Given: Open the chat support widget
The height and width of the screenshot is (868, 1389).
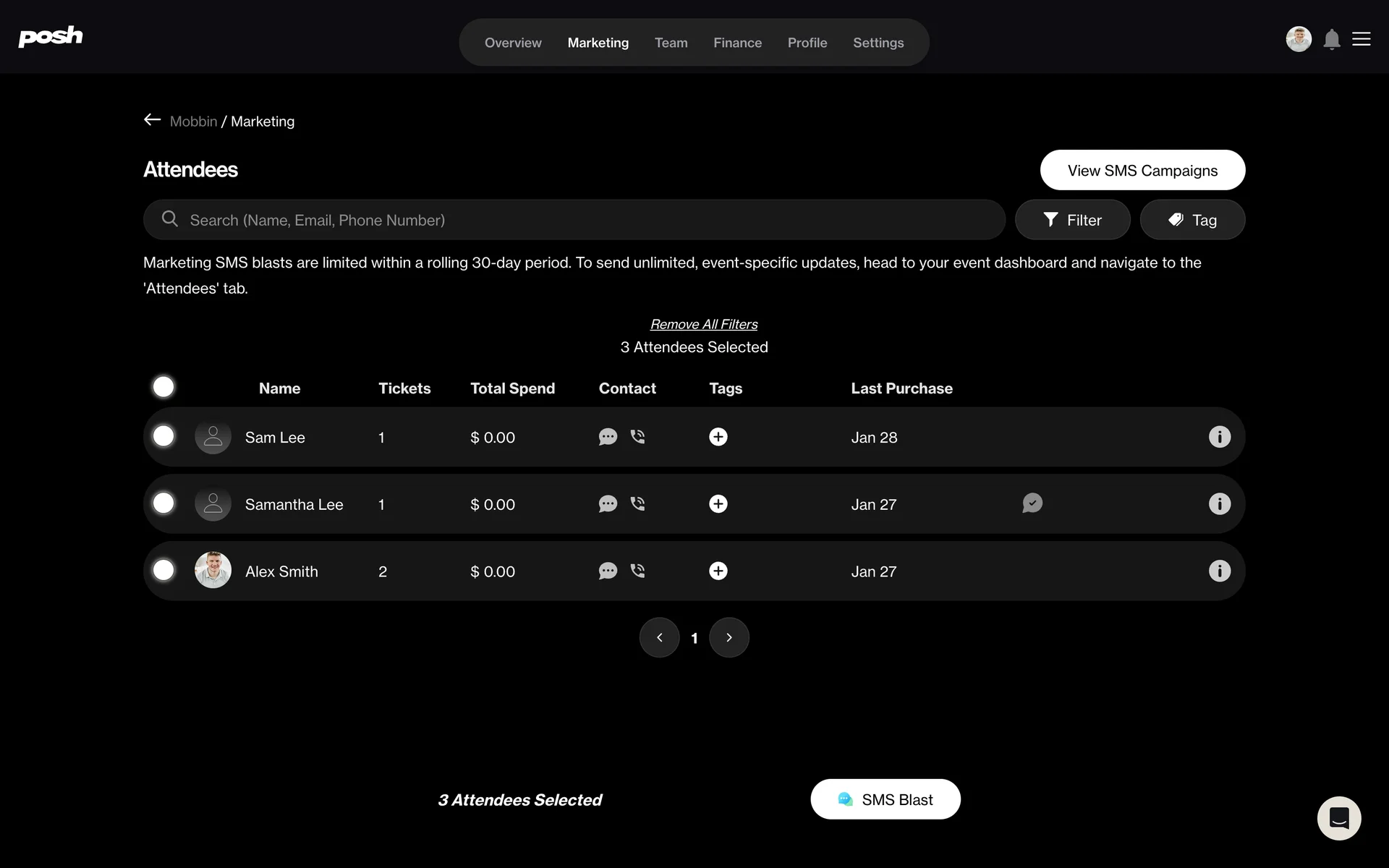Looking at the screenshot, I should (x=1338, y=818).
